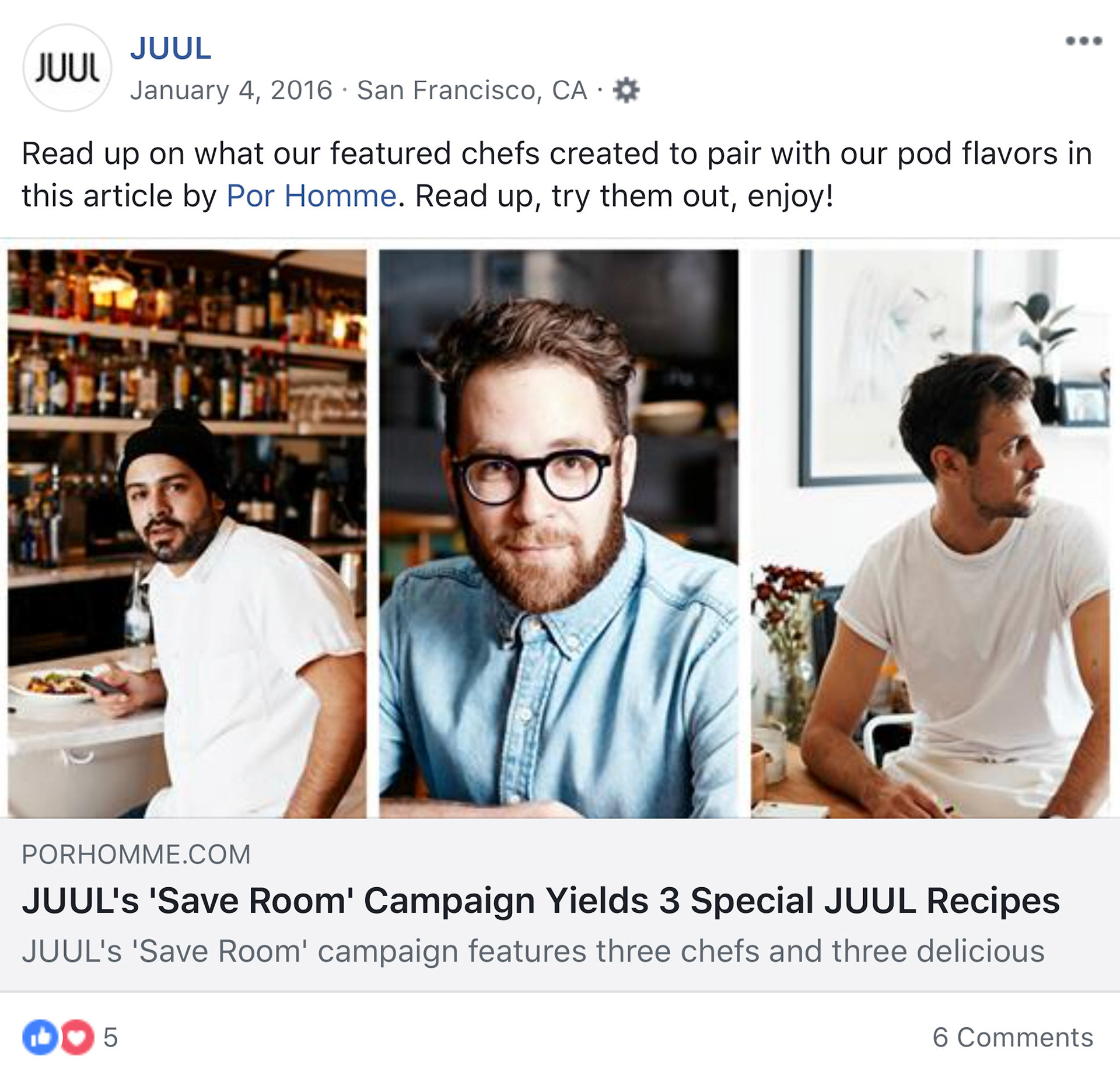Open the JUUL page name link
The width and height of the screenshot is (1120, 1078).
[170, 48]
